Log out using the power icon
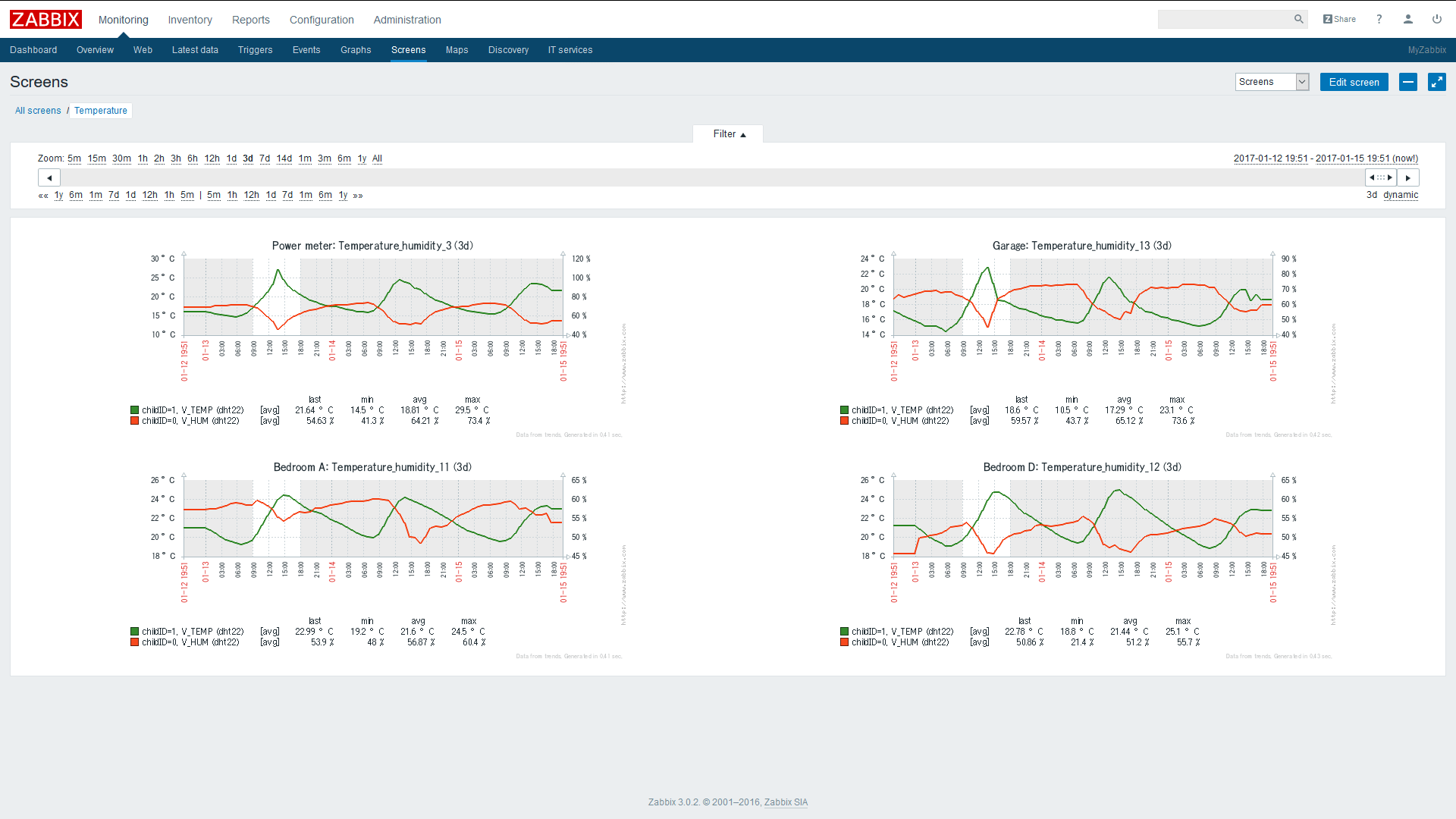This screenshot has height=819, width=1456. 1437,19
